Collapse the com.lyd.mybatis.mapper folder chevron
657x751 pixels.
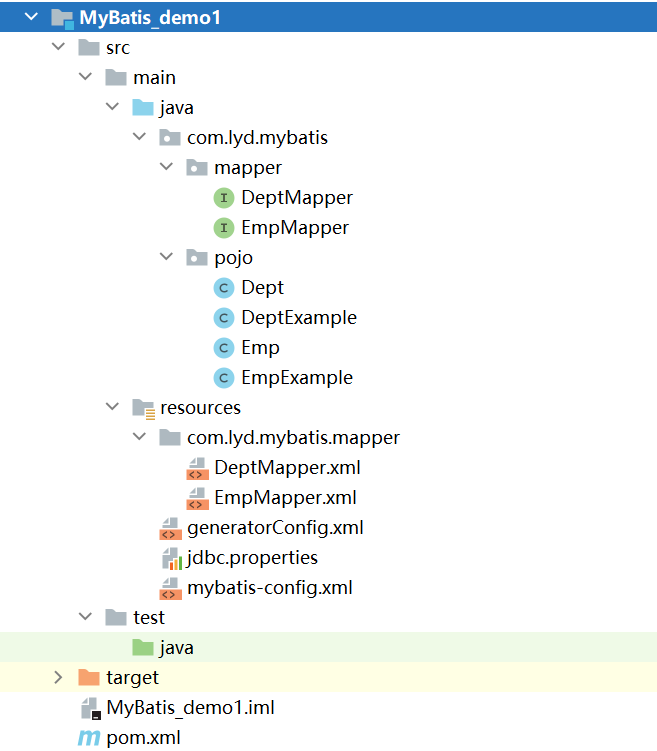tap(139, 436)
